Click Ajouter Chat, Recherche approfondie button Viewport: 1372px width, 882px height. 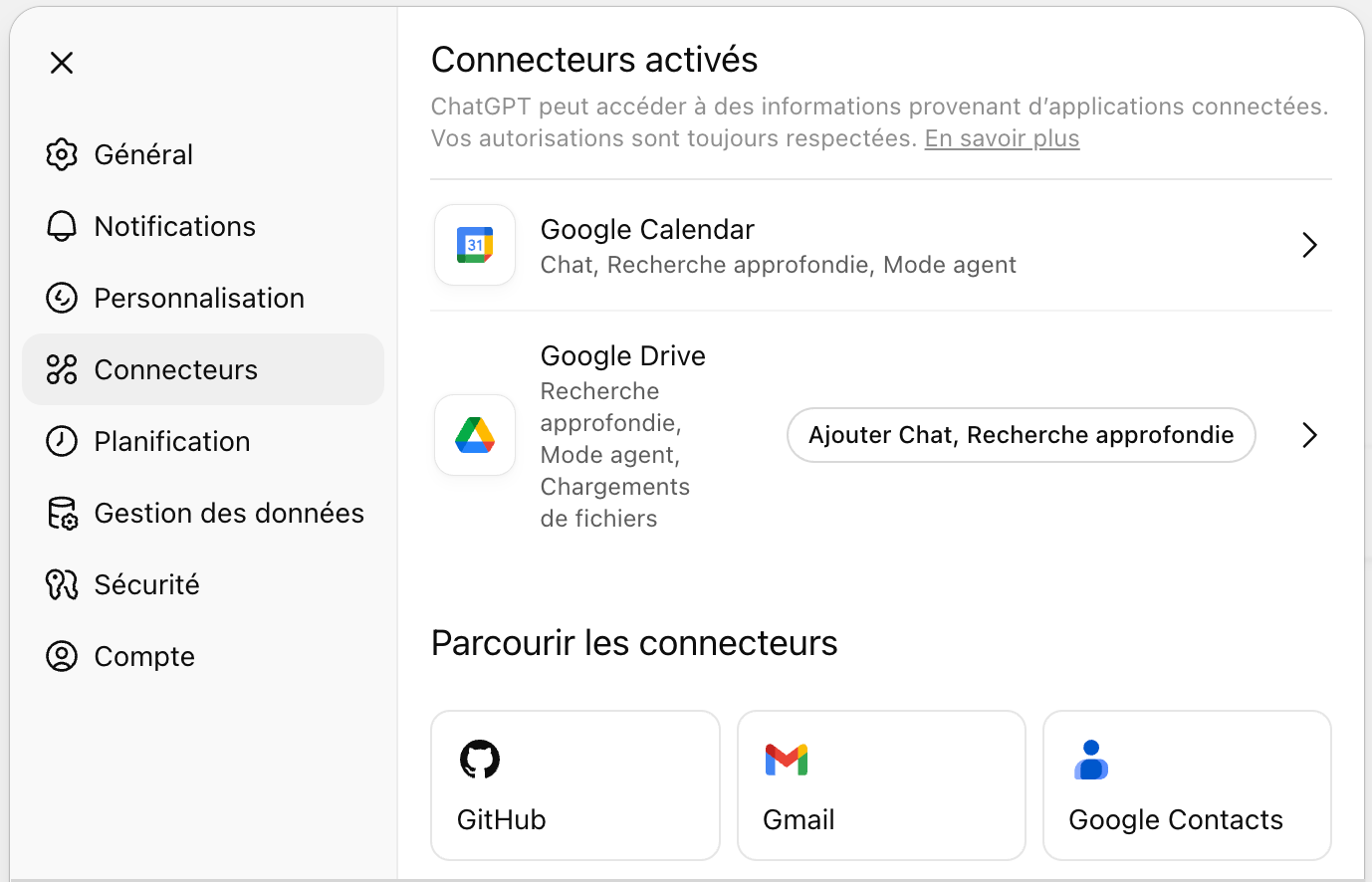1021,435
